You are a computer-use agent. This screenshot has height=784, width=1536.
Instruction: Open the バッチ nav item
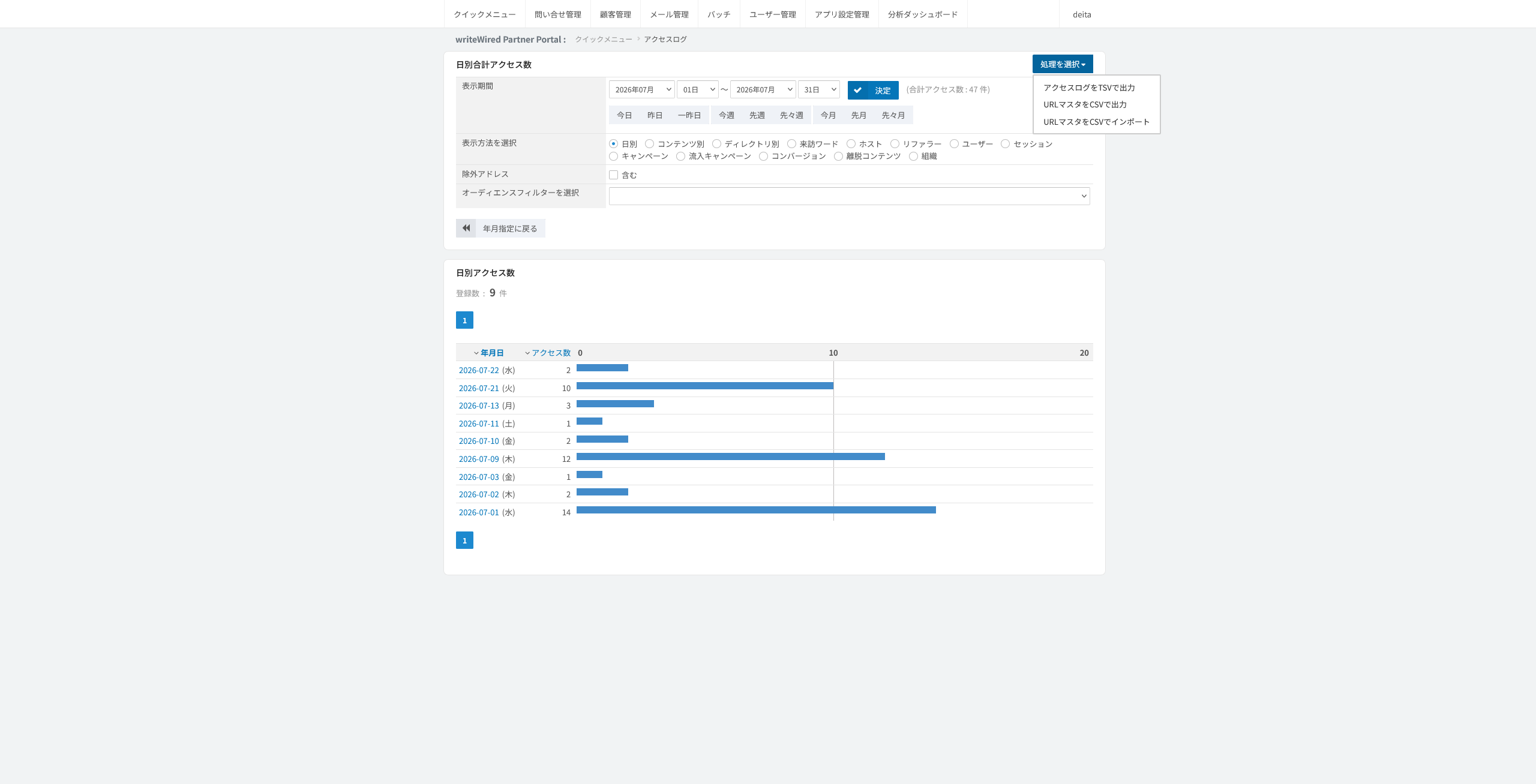pyautogui.click(x=719, y=14)
